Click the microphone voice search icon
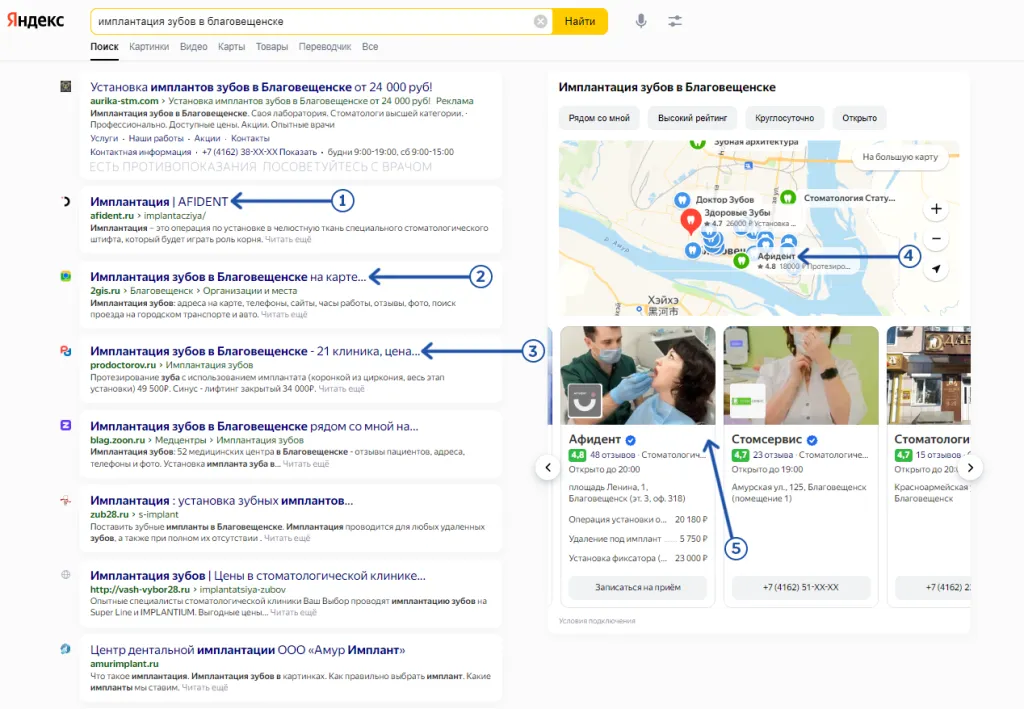The image size is (1024, 709). (x=641, y=21)
